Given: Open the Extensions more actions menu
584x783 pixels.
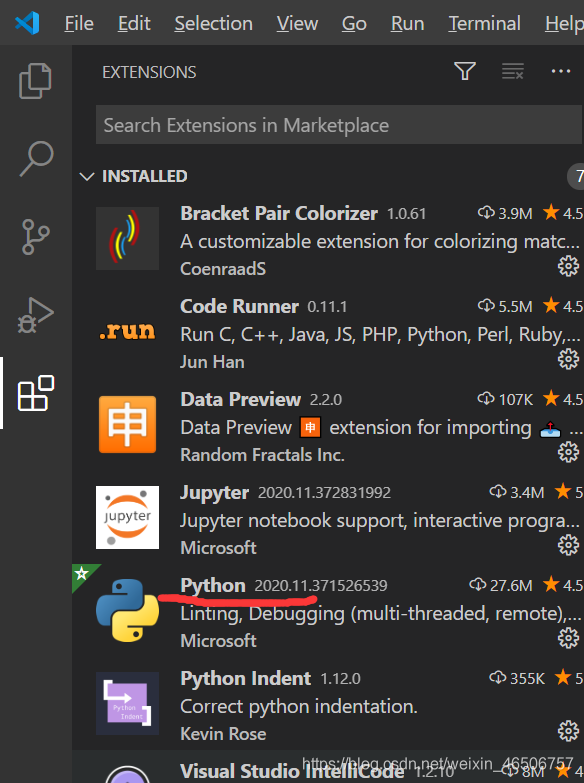Looking at the screenshot, I should 561,71.
